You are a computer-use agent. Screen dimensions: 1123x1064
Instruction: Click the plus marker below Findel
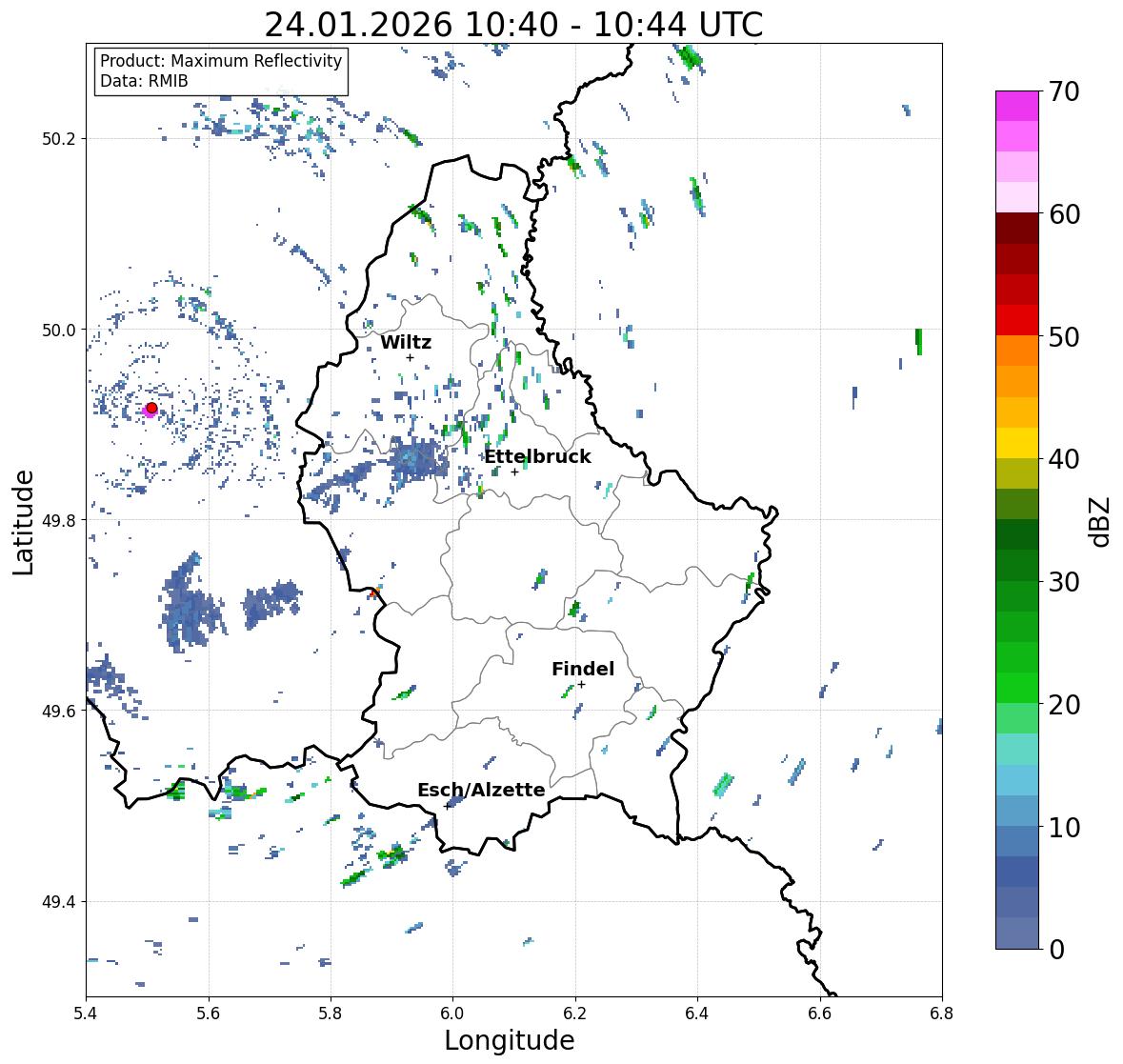pyautogui.click(x=582, y=685)
